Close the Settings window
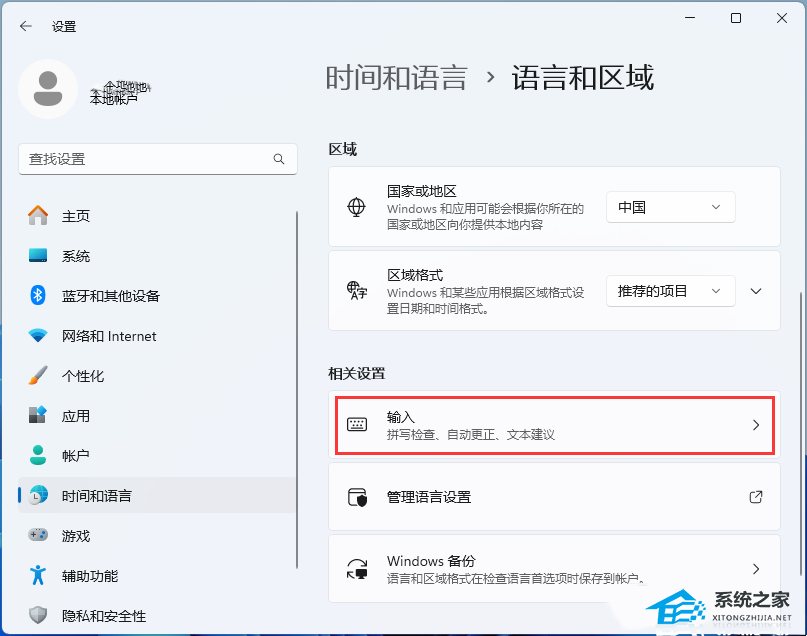Viewport: 807px width, 636px height. click(x=782, y=18)
